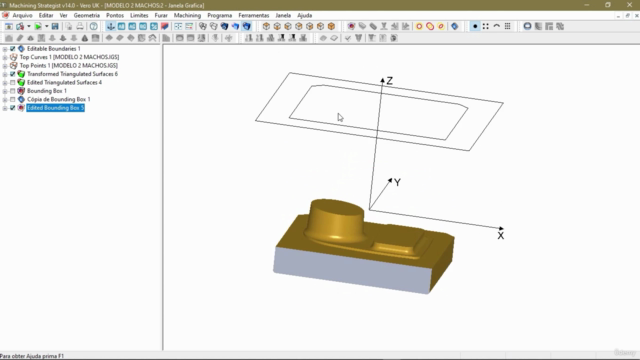Click the orange rounded-rectangle boundary icon
The height and width of the screenshot is (360, 640).
tap(430, 27)
